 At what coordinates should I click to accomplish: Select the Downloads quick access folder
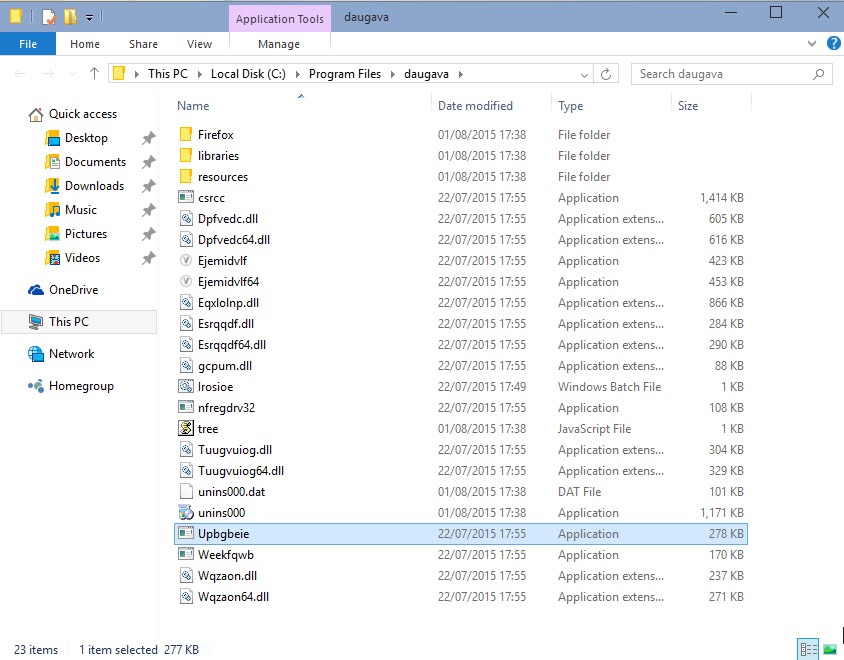tap(94, 186)
